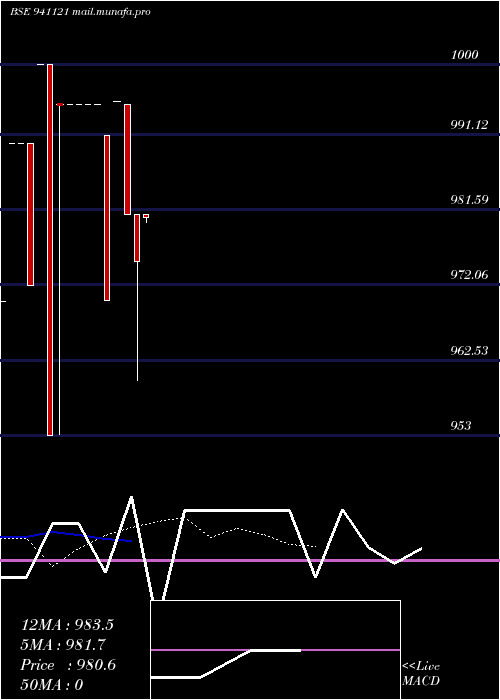Click the '12MA : 983.5' reading
500x700 pixels.
tap(67, 625)
